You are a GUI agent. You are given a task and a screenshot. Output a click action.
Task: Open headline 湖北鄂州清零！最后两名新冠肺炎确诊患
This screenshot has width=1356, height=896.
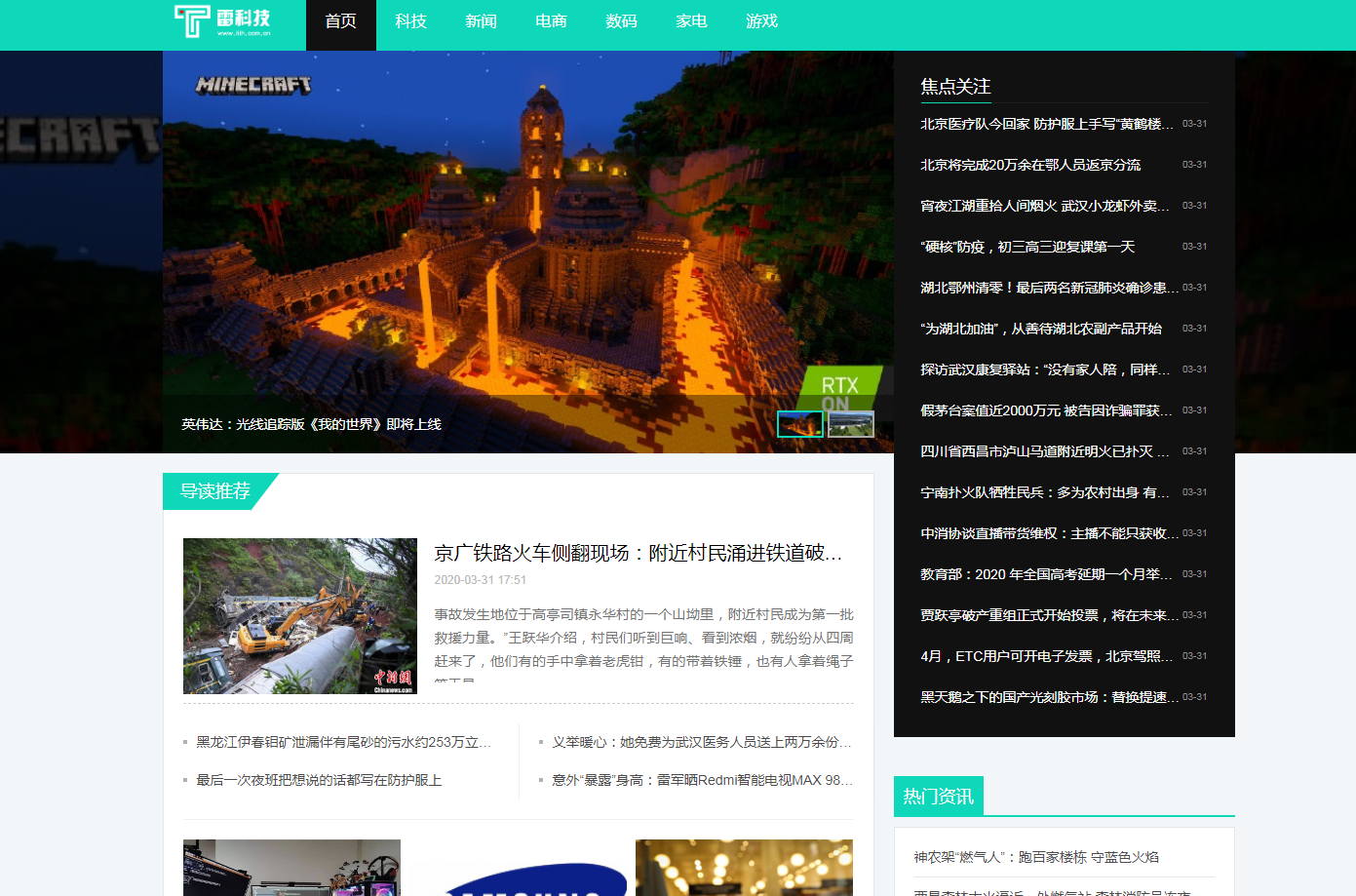coord(1050,288)
